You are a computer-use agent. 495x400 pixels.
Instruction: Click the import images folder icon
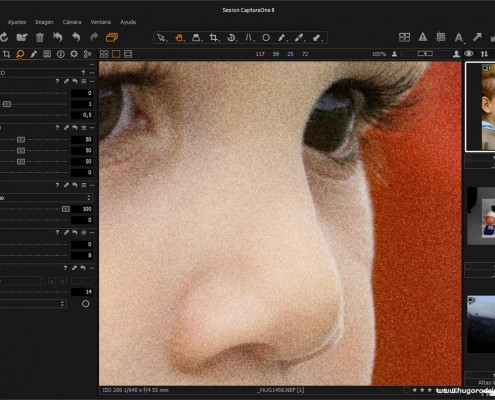(x=22, y=37)
